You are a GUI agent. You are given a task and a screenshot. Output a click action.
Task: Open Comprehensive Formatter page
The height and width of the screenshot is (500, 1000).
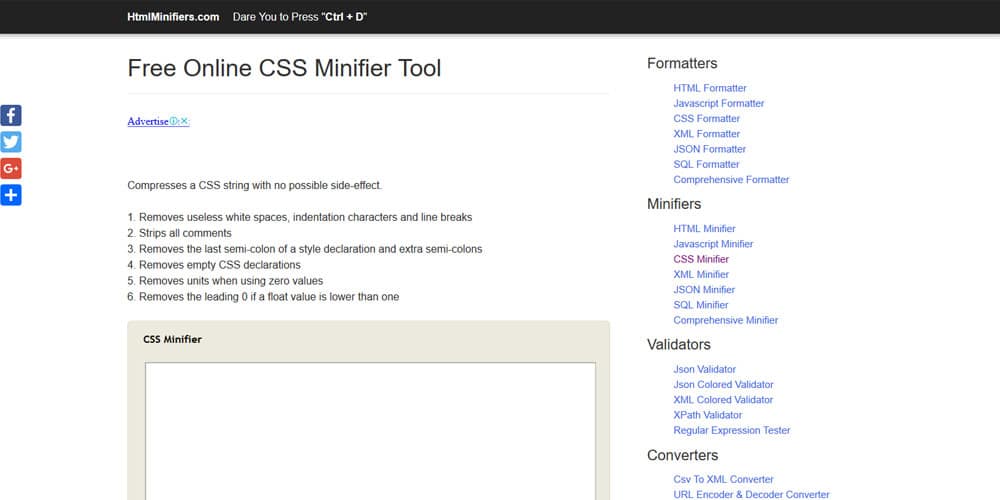pyautogui.click(x=731, y=180)
